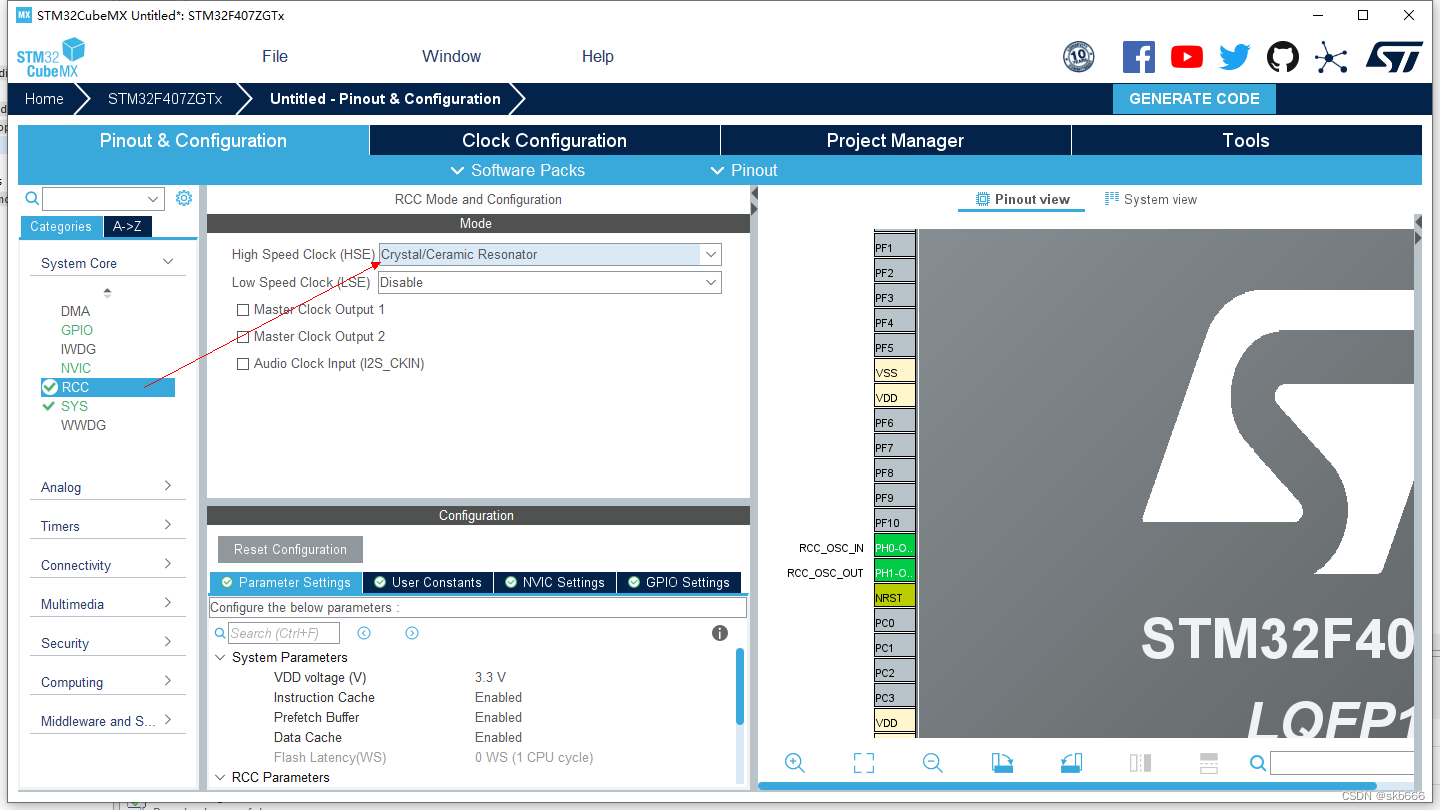Zoom in on the pinout view

click(794, 762)
